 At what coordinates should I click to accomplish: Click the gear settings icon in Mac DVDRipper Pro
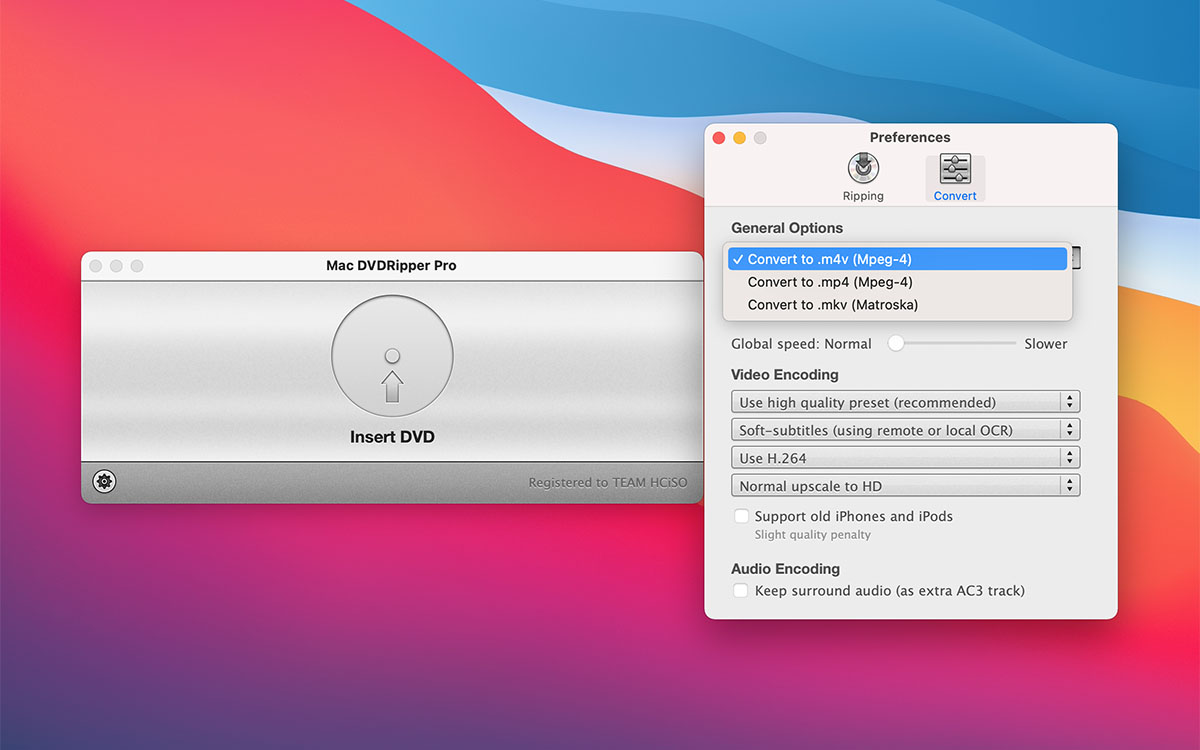(x=104, y=482)
